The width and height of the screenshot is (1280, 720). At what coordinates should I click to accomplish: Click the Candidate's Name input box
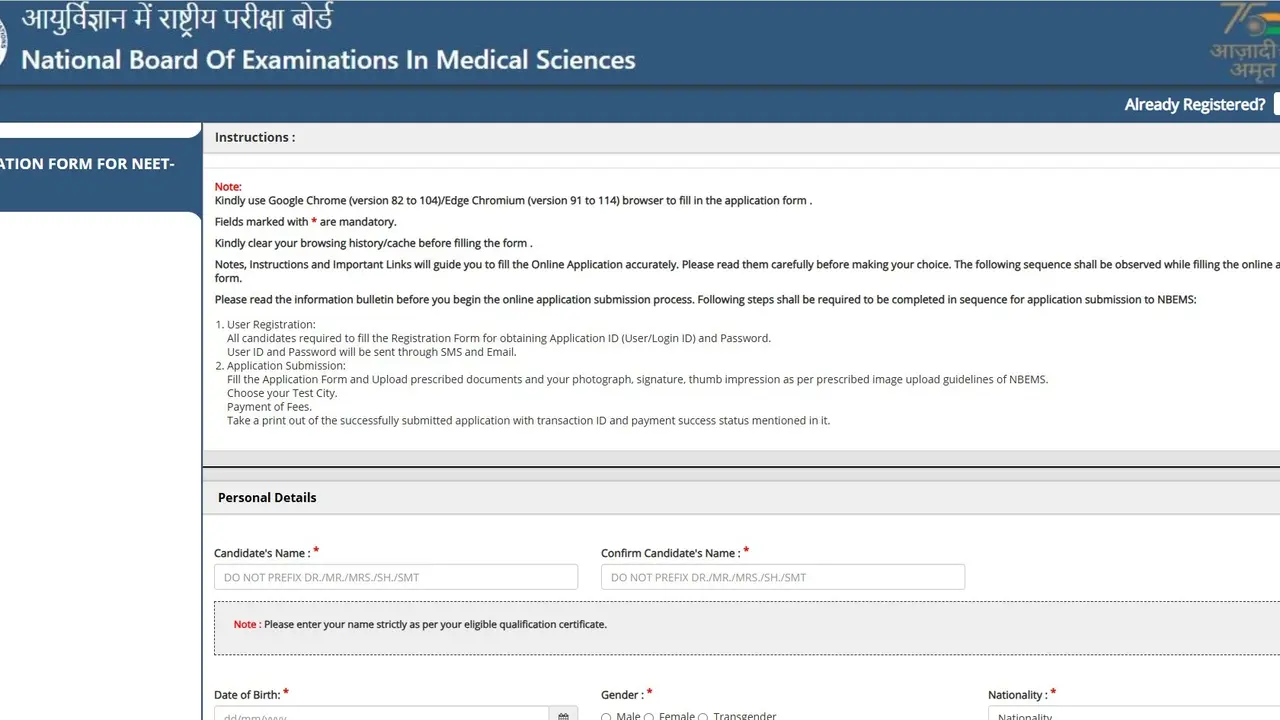(395, 576)
